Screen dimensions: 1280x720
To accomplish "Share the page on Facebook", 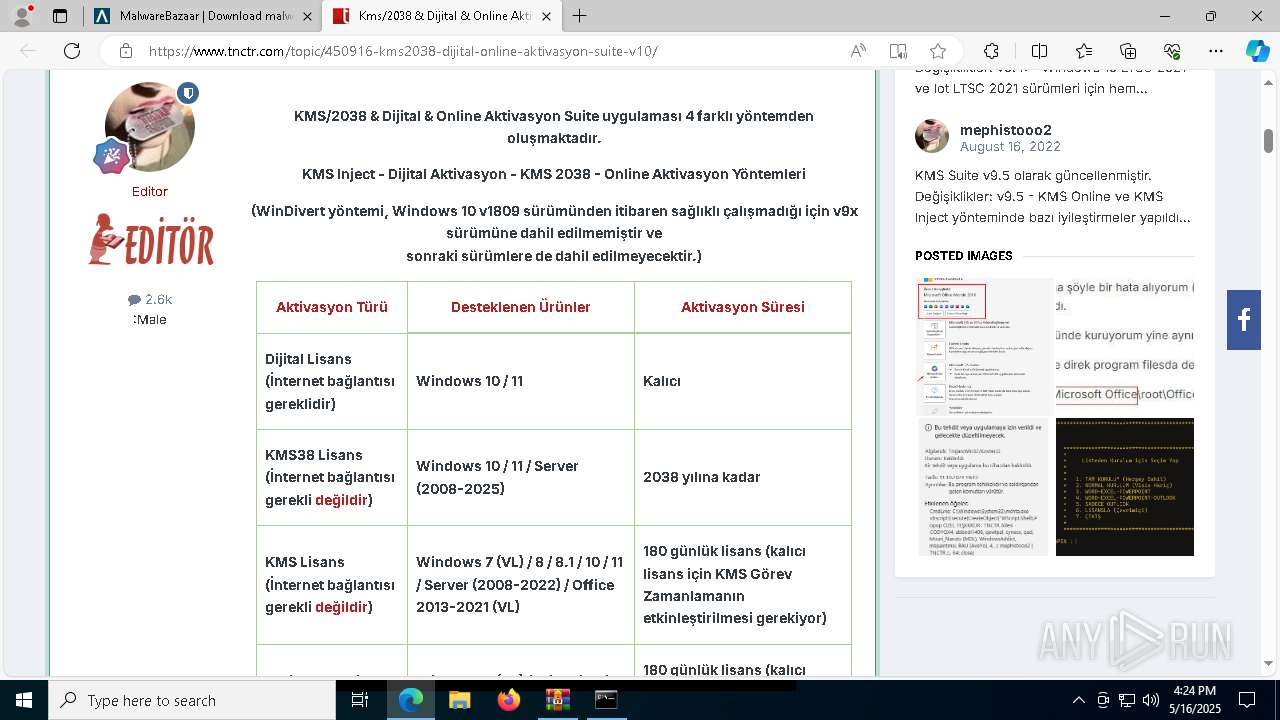I will [1244, 320].
